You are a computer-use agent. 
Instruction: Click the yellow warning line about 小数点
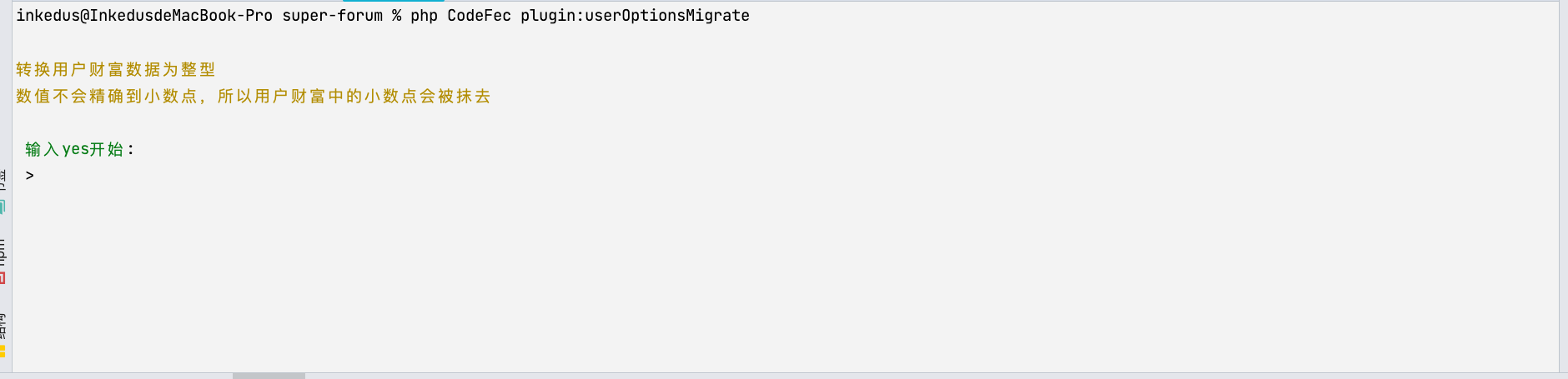(254, 97)
